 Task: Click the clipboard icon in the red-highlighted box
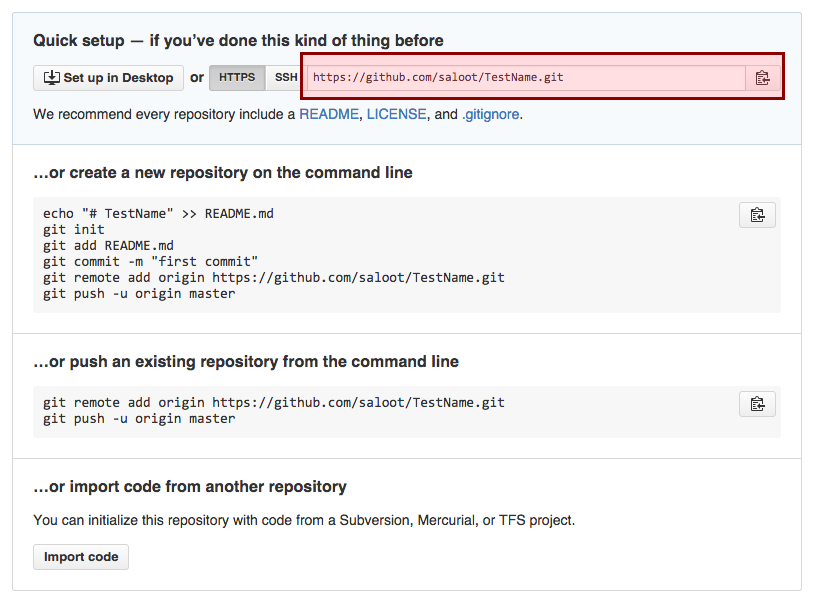click(x=763, y=77)
